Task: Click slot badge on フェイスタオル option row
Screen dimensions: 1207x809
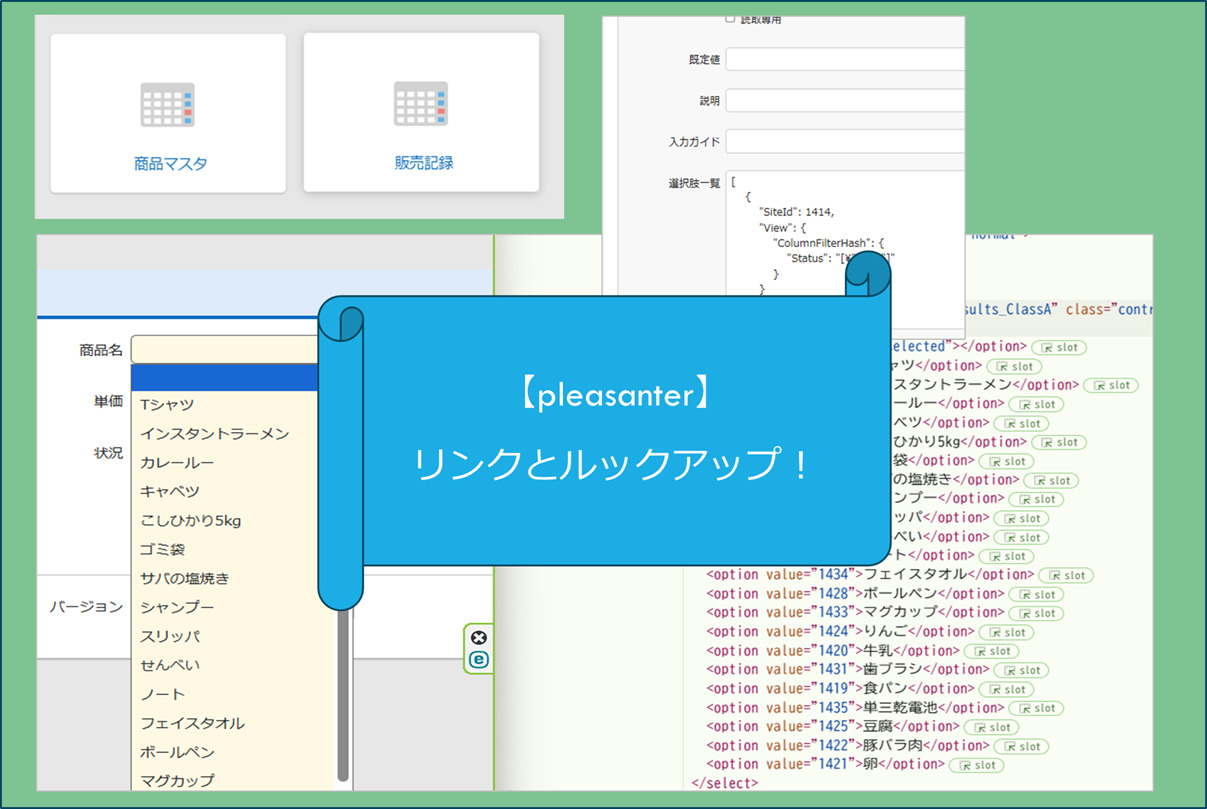Action: (x=1066, y=575)
